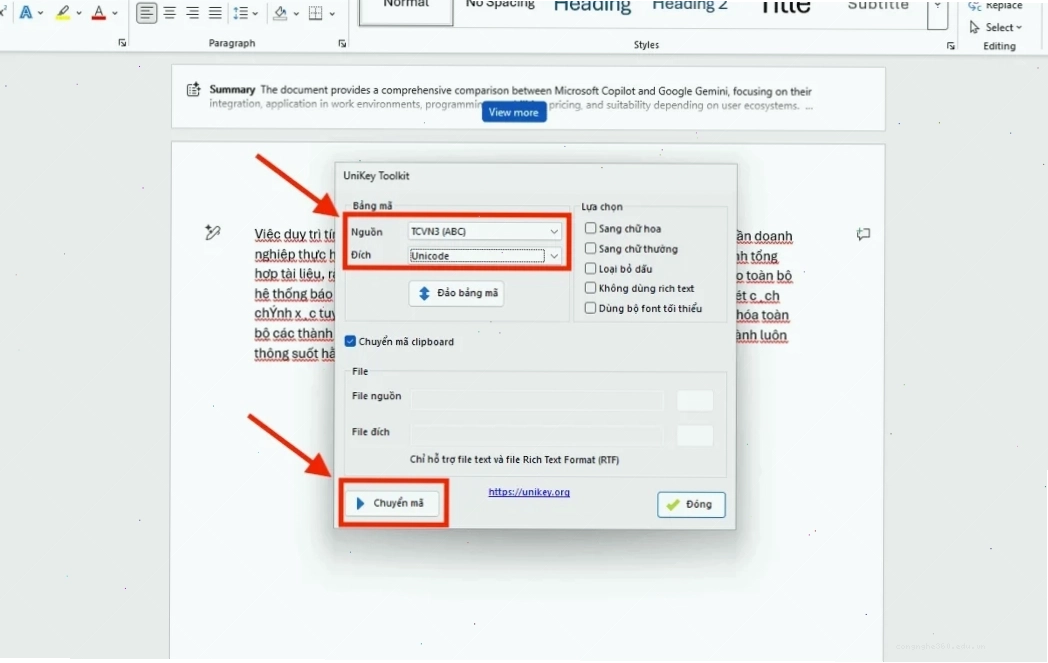This screenshot has height=663, width=1048.
Task: Enable Dùng bộ font tối thiểu checkbox
Action: tap(590, 307)
